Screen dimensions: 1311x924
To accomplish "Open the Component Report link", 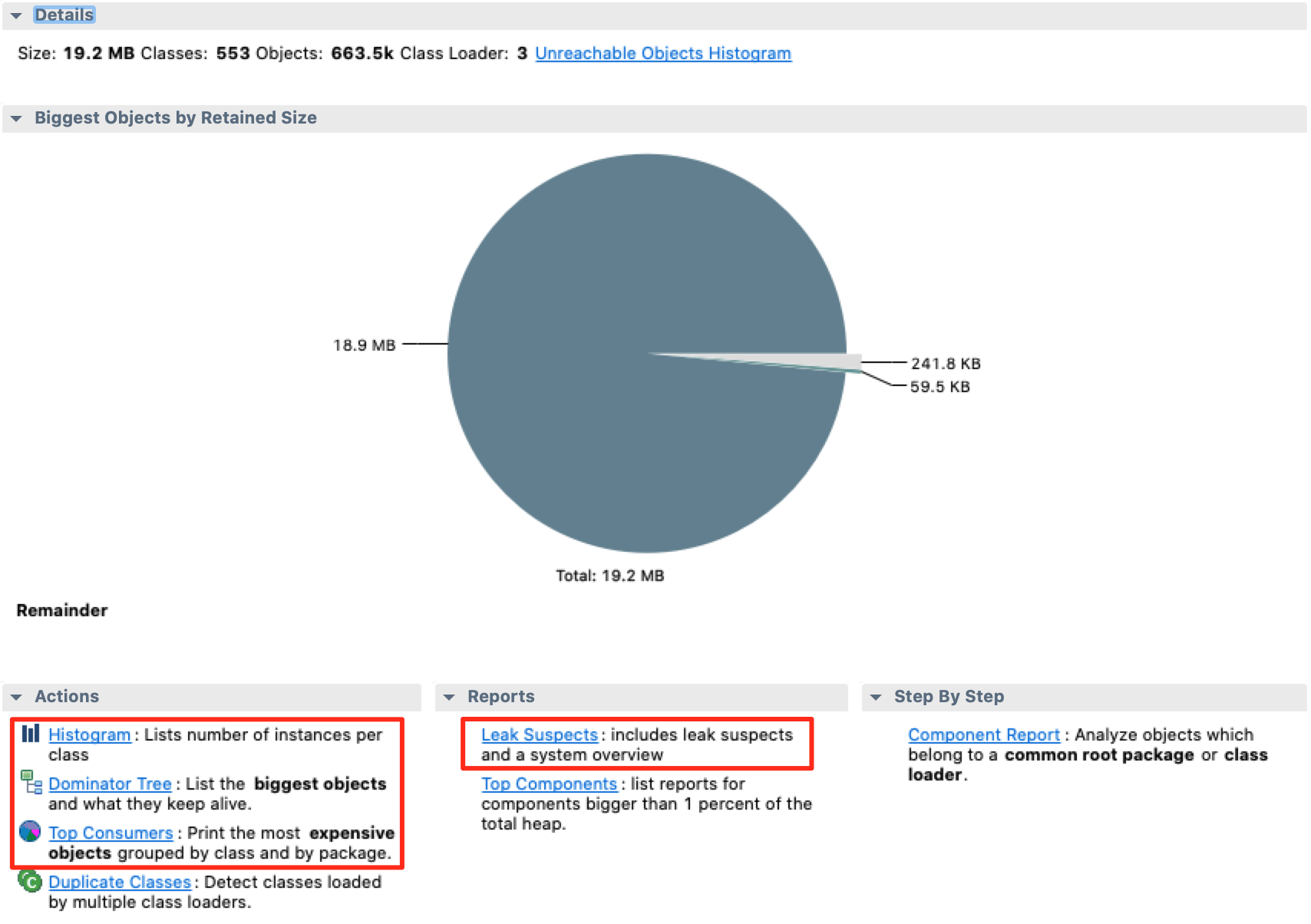I will (x=984, y=734).
